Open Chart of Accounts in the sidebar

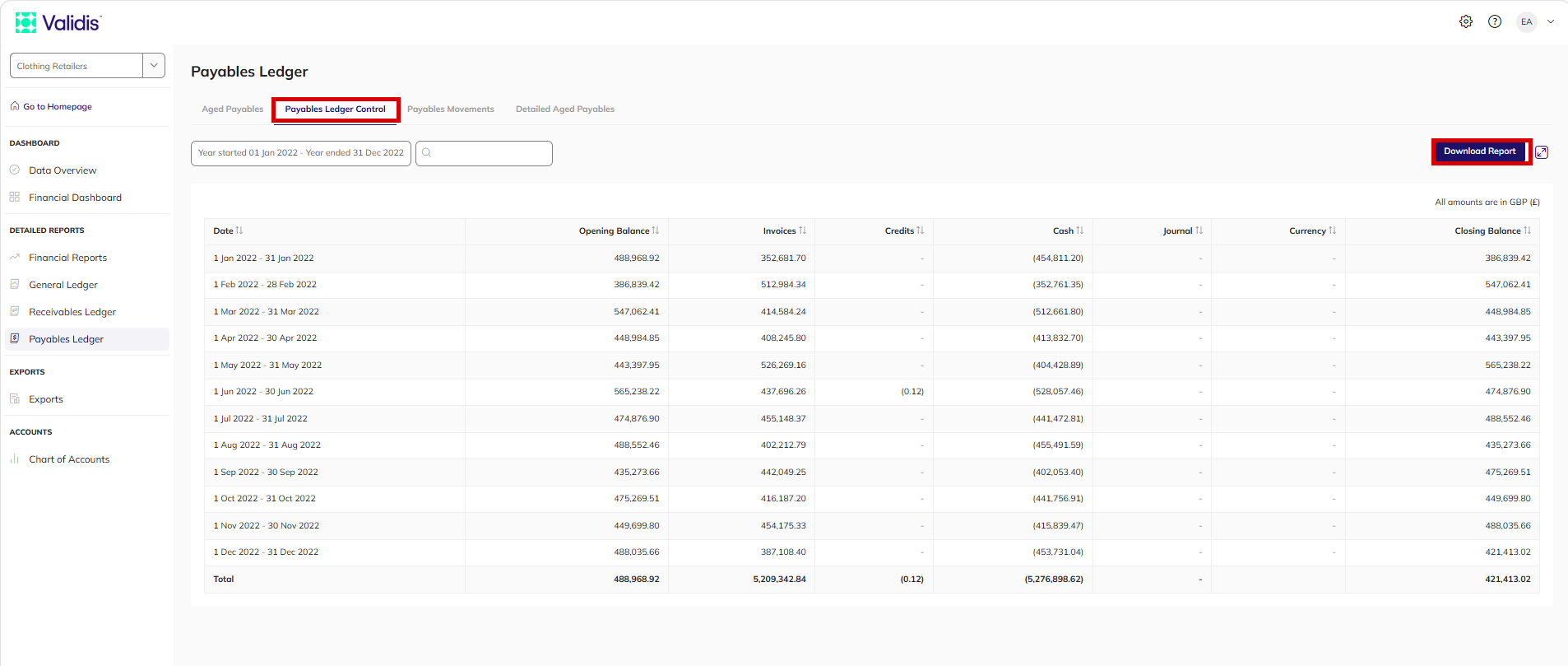coord(69,459)
